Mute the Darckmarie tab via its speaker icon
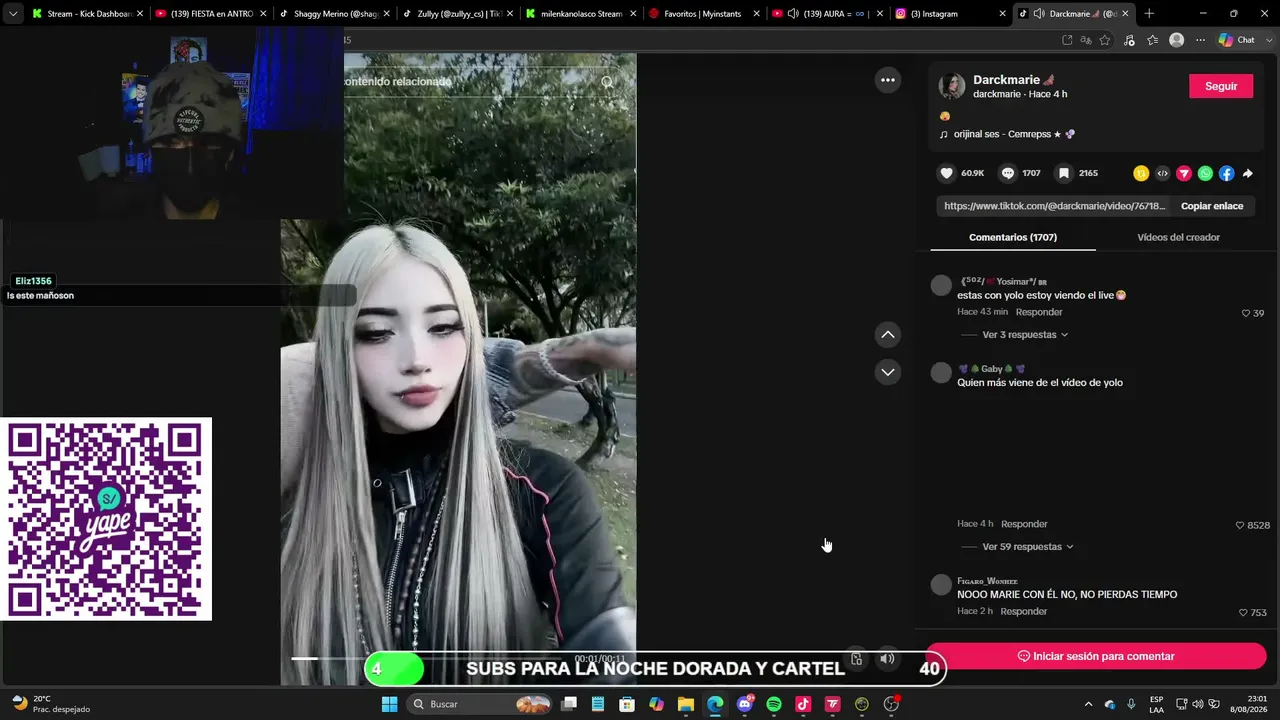 pos(1039,14)
